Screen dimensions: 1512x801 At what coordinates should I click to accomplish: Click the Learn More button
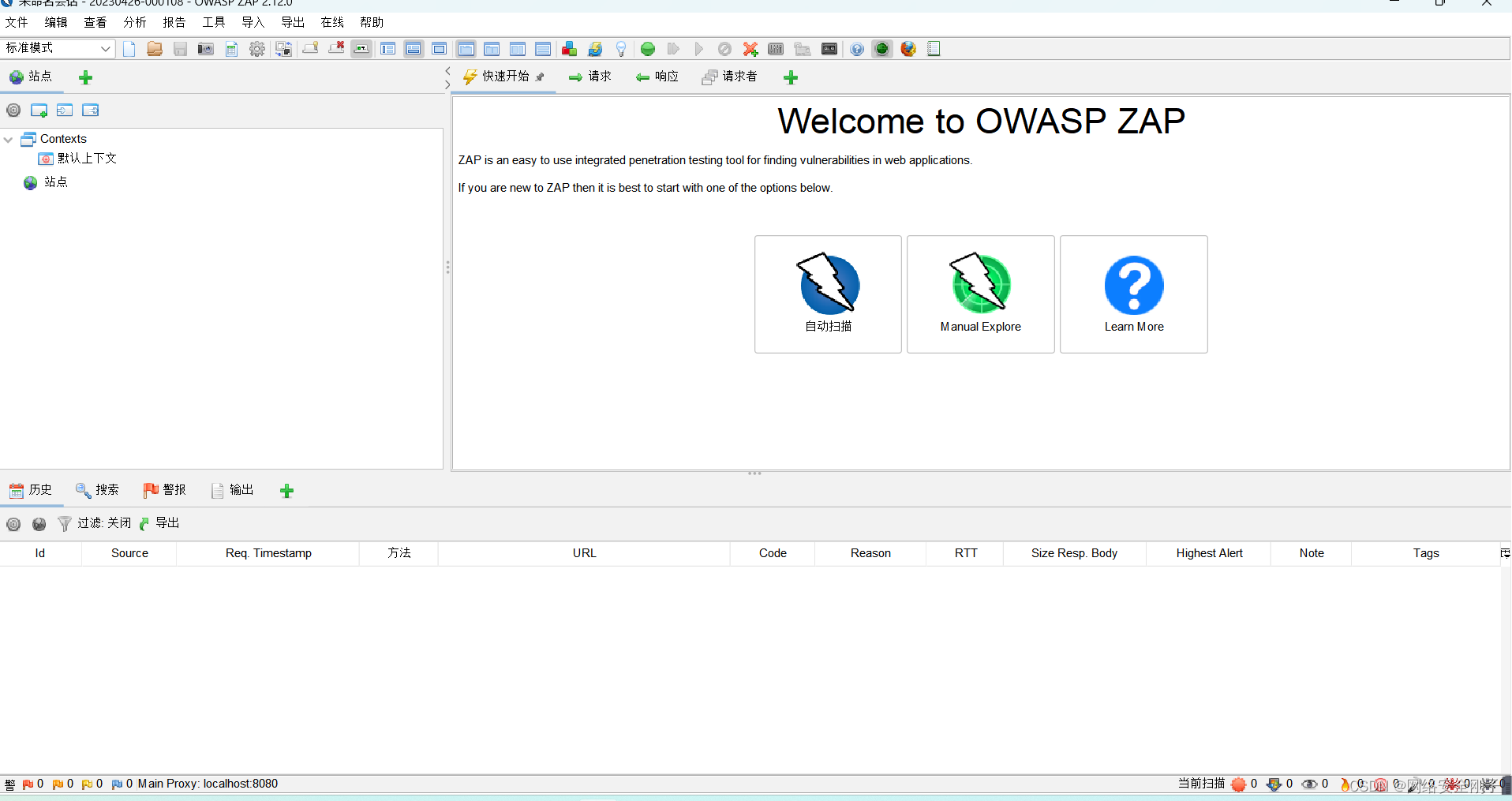coord(1134,294)
